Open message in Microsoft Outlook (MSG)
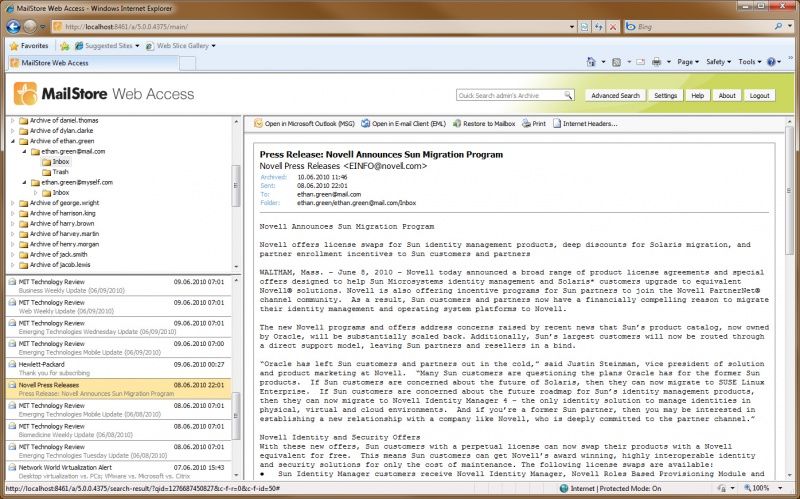800x499 pixels. (x=304, y=123)
